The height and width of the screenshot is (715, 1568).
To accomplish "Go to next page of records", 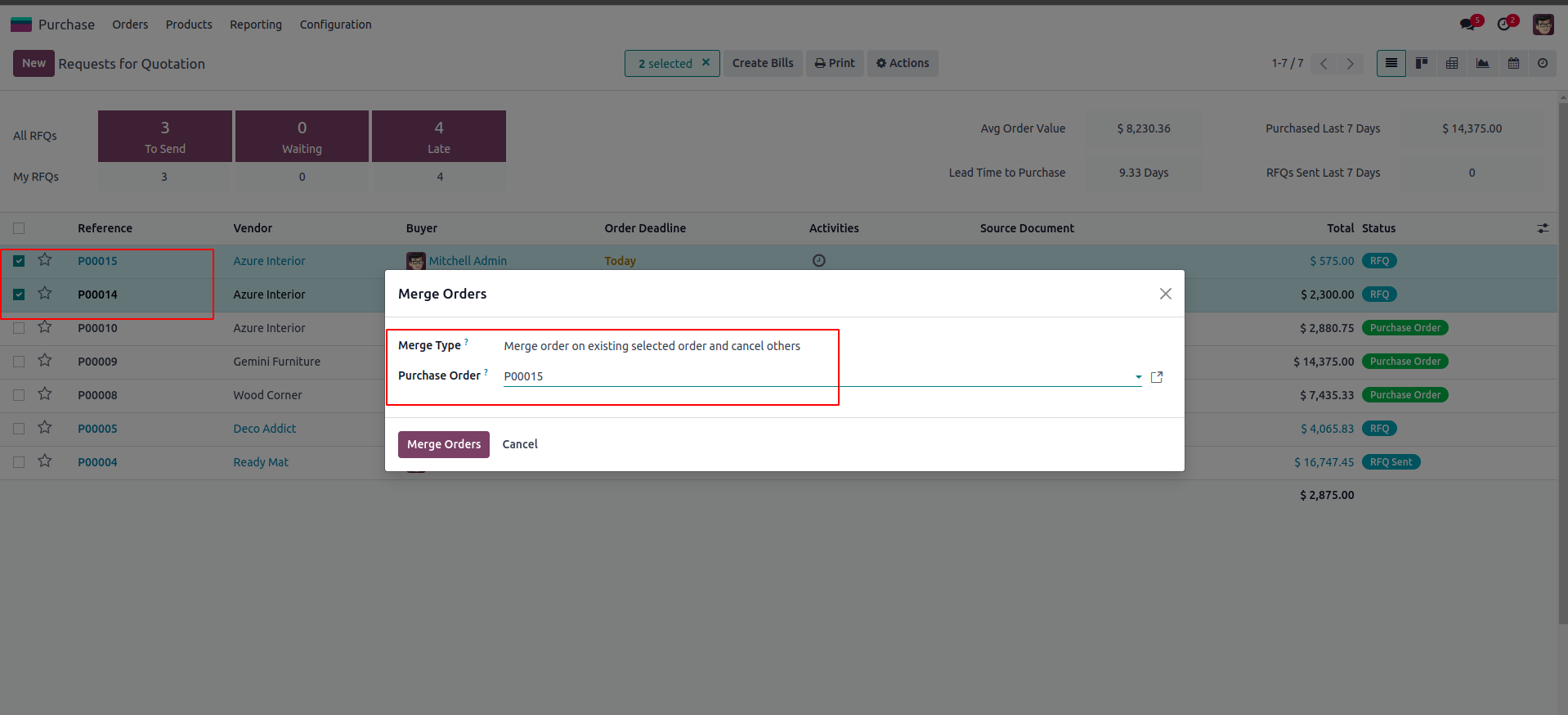I will point(1351,63).
